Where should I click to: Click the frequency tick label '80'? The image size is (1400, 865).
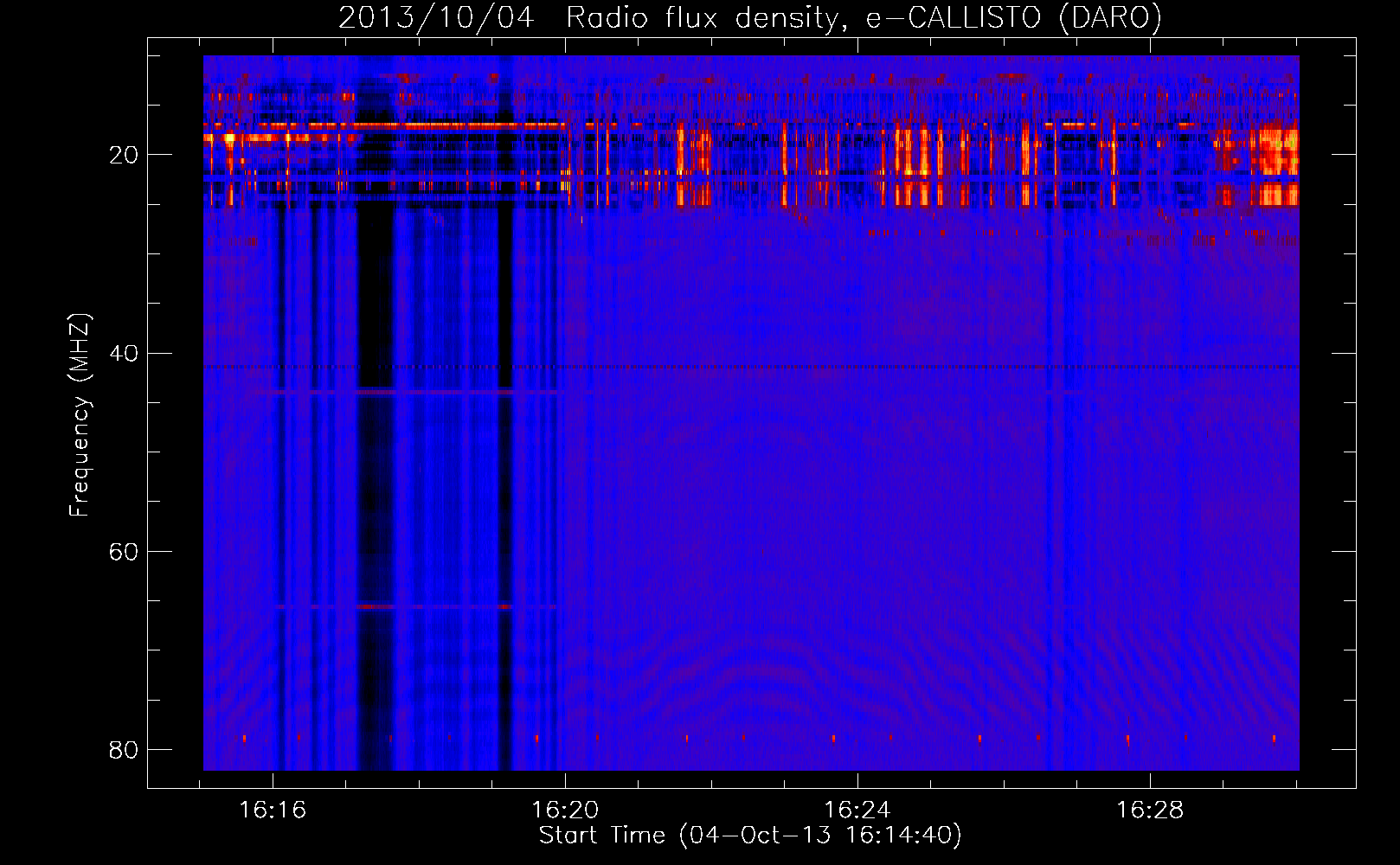tap(124, 749)
